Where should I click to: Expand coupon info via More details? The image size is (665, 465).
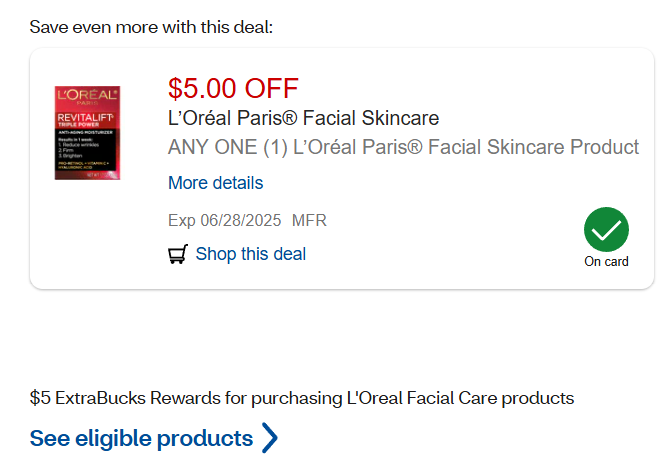click(215, 183)
